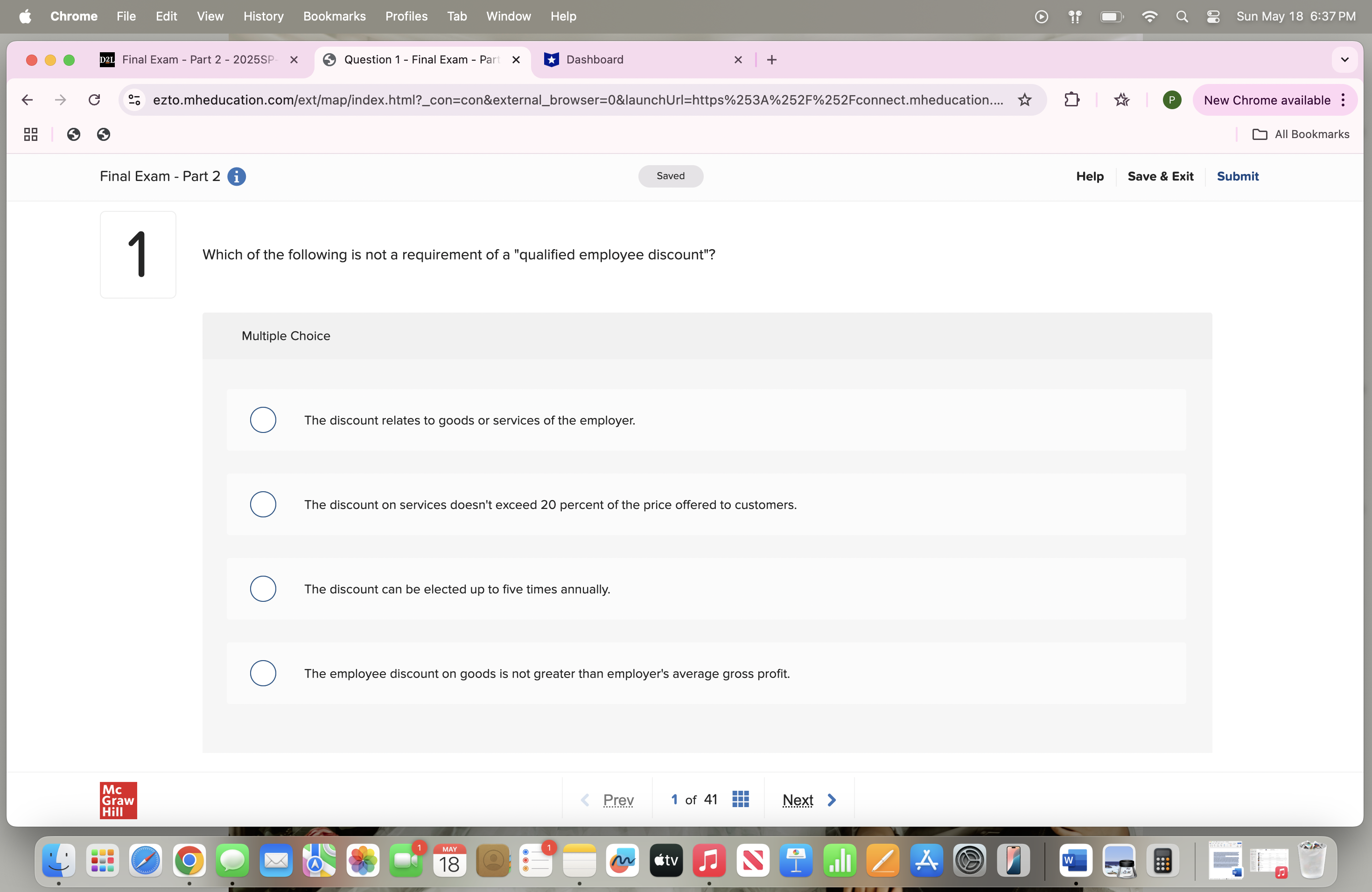Open Spotlight search in the menu bar

tap(1182, 16)
